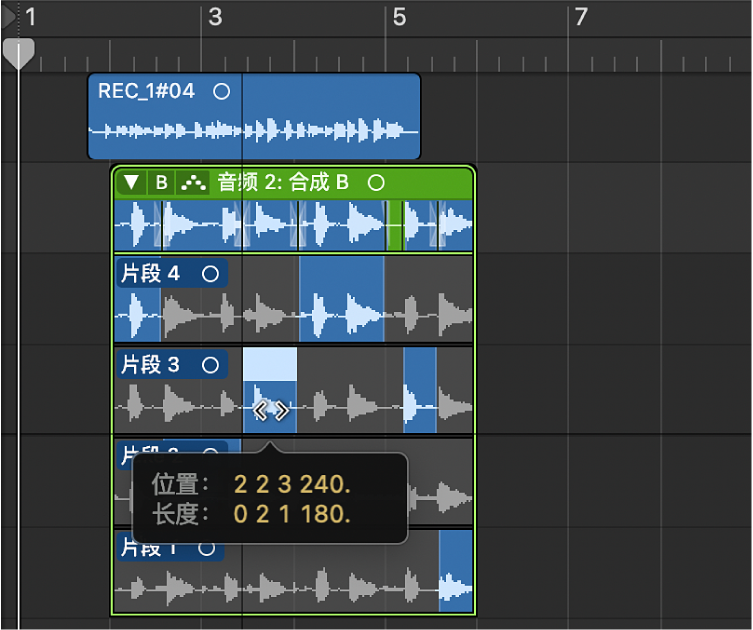Collapse the take folder with the disclosure triangle
Viewport: 753px width, 630px height.
click(x=131, y=183)
